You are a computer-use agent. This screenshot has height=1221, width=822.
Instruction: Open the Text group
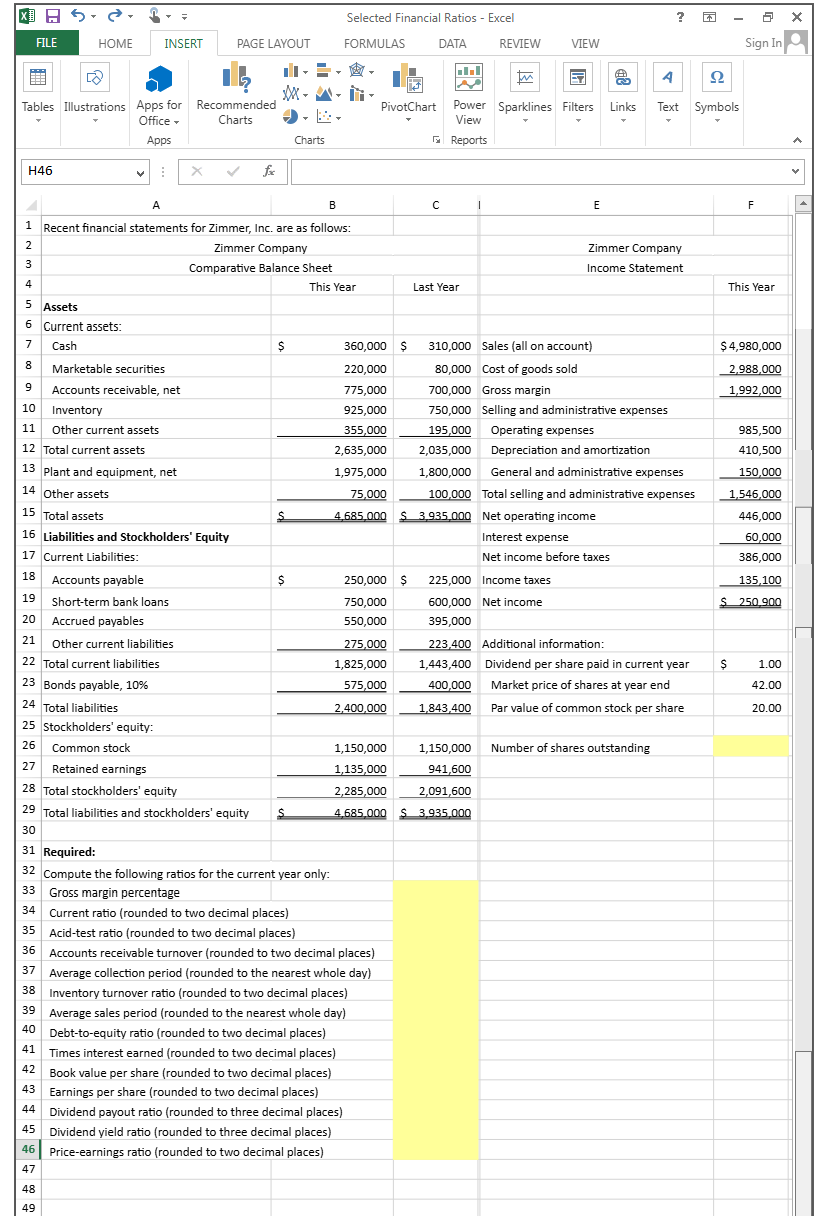(668, 96)
